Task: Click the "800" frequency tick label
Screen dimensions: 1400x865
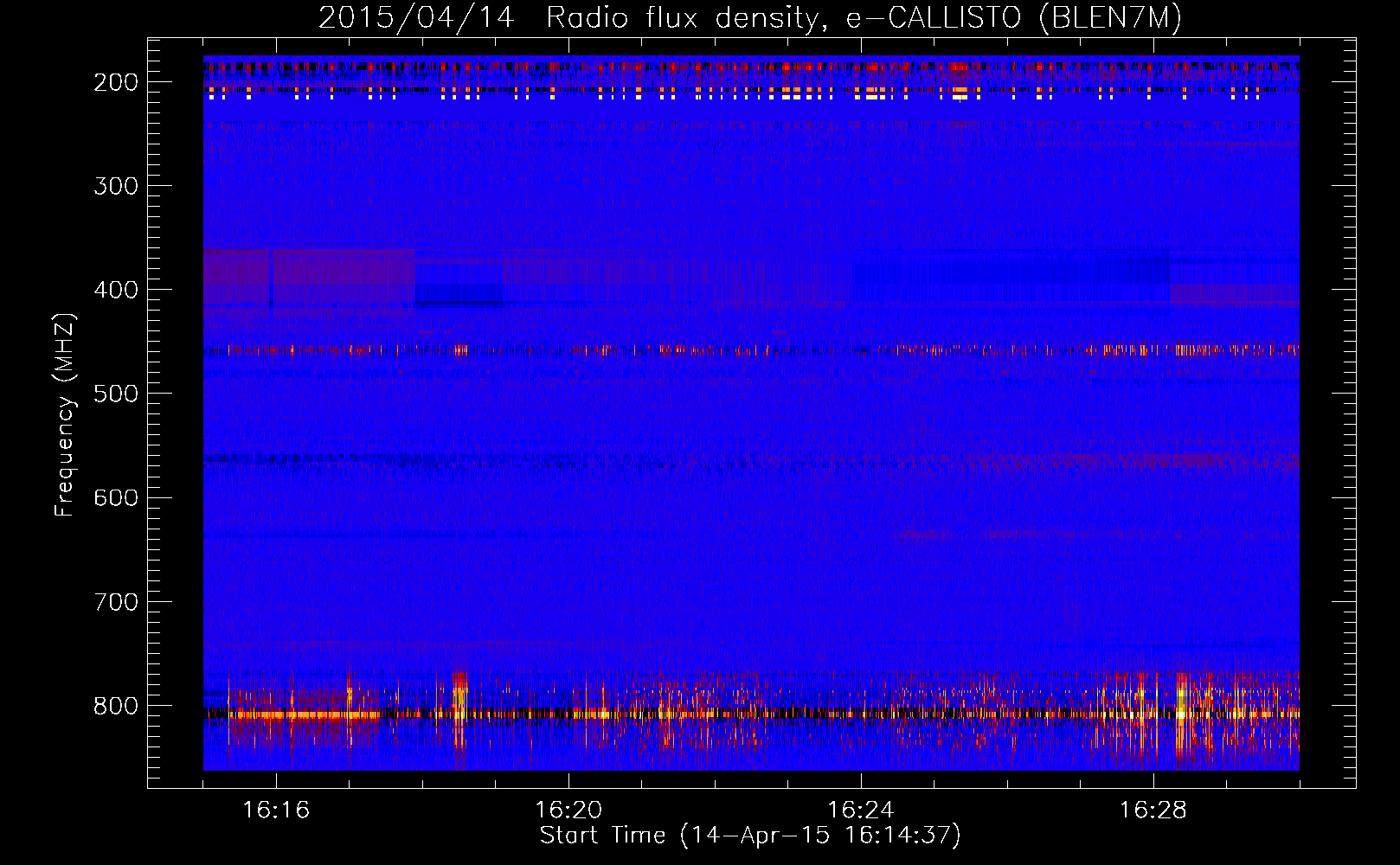Action: [116, 706]
